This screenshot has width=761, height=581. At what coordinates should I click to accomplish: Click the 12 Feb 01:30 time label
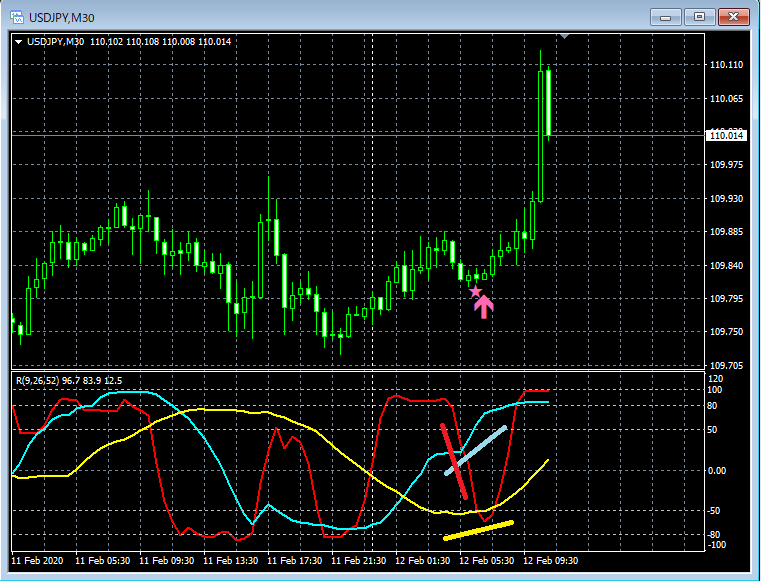423,561
